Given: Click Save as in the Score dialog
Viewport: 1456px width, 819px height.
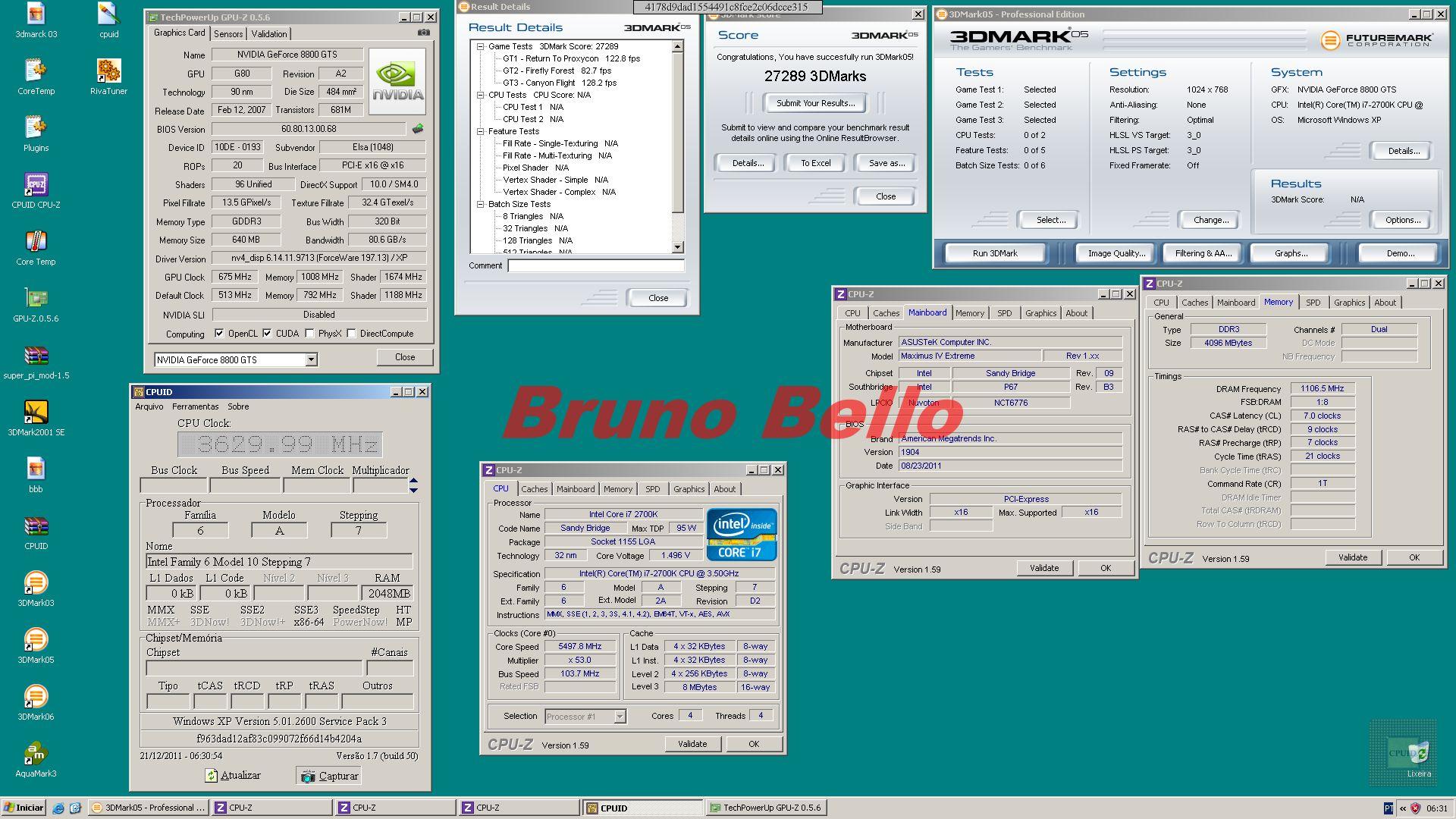Looking at the screenshot, I should [886, 163].
